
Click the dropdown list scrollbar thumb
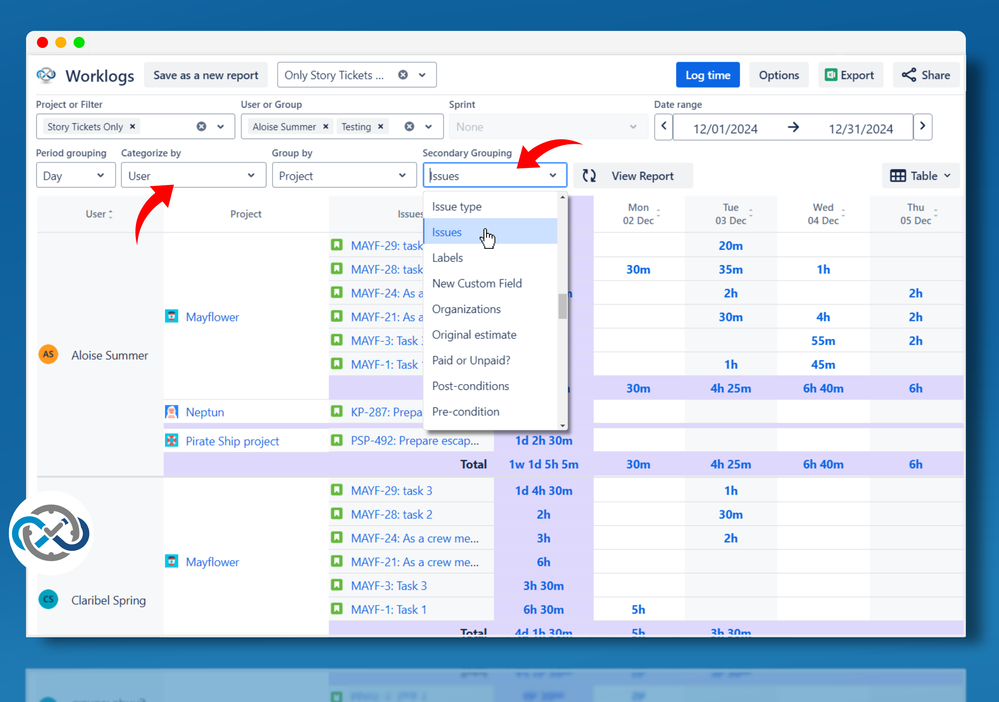[562, 306]
